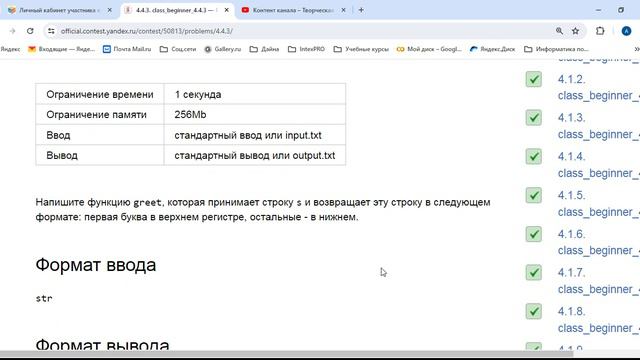Click the Формат ввода heading

[96, 265]
